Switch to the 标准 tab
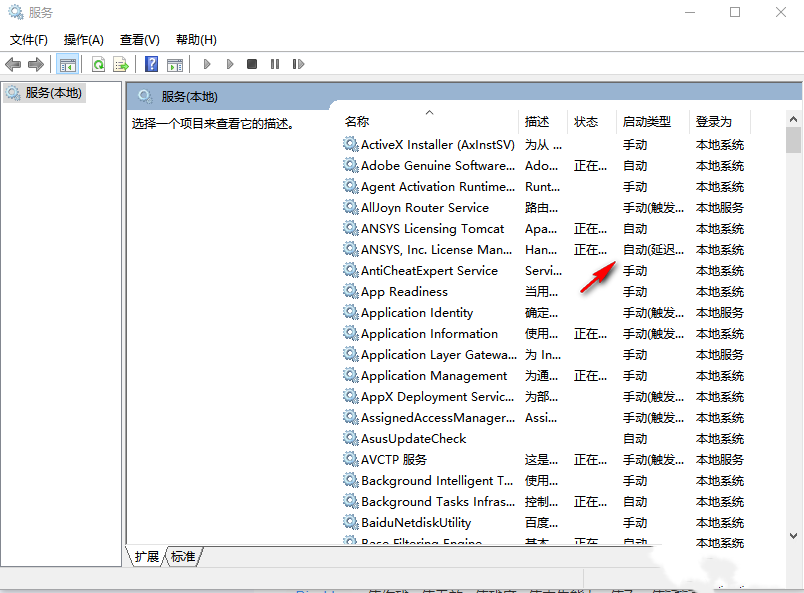804x593 pixels. 183,557
